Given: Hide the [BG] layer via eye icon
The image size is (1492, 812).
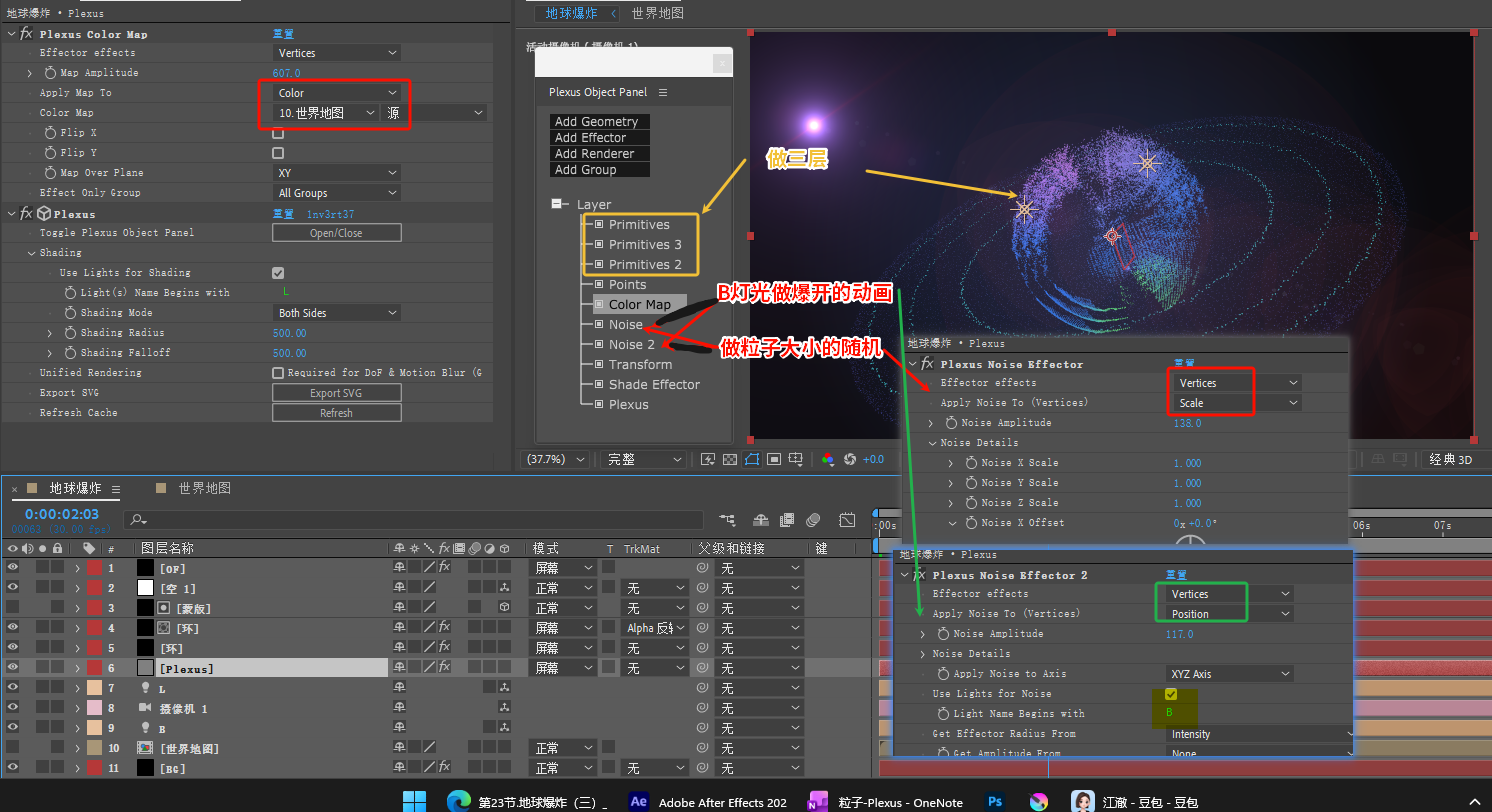Looking at the screenshot, I should (13, 768).
